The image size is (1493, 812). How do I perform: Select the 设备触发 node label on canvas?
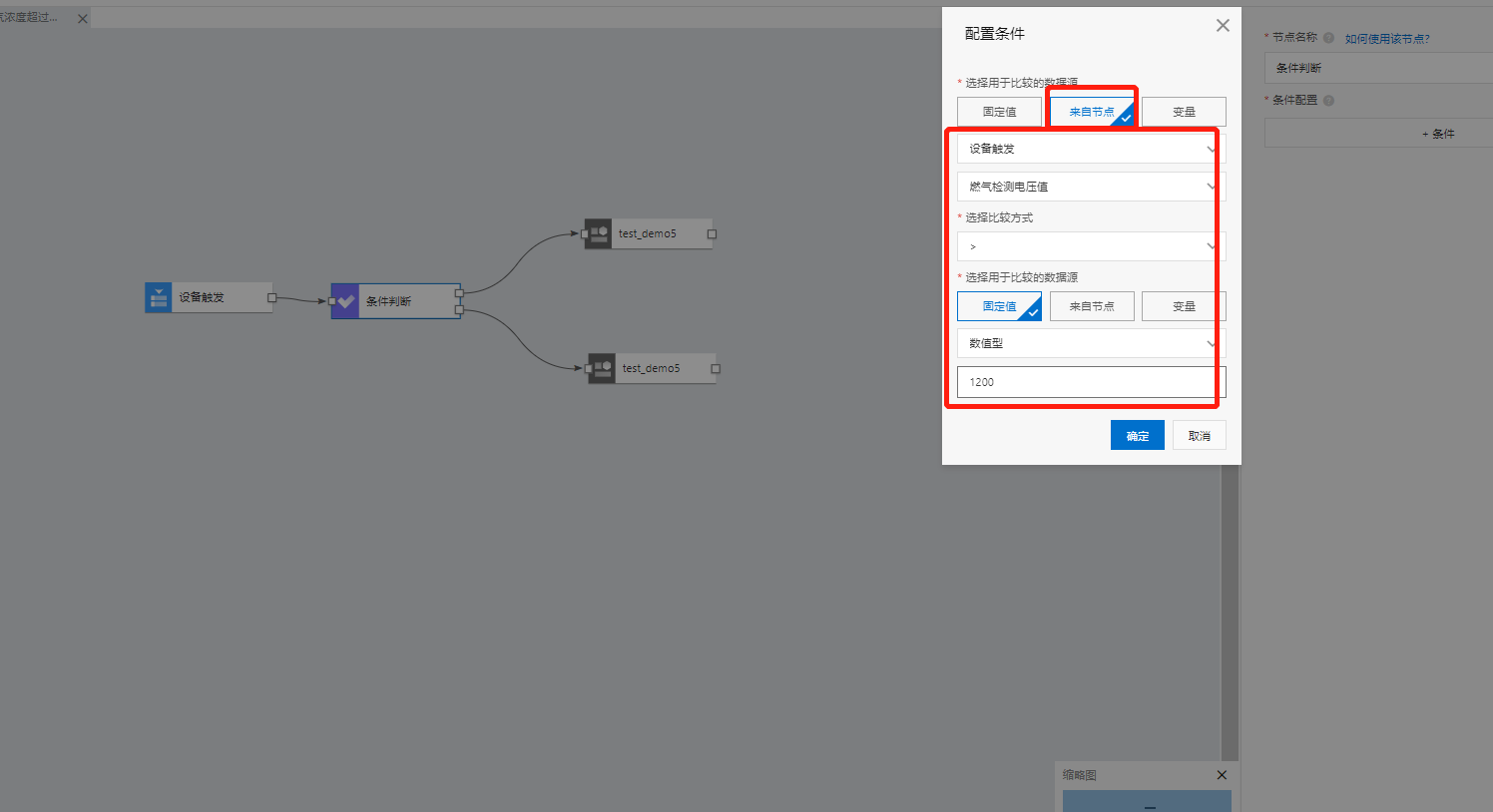coord(202,297)
